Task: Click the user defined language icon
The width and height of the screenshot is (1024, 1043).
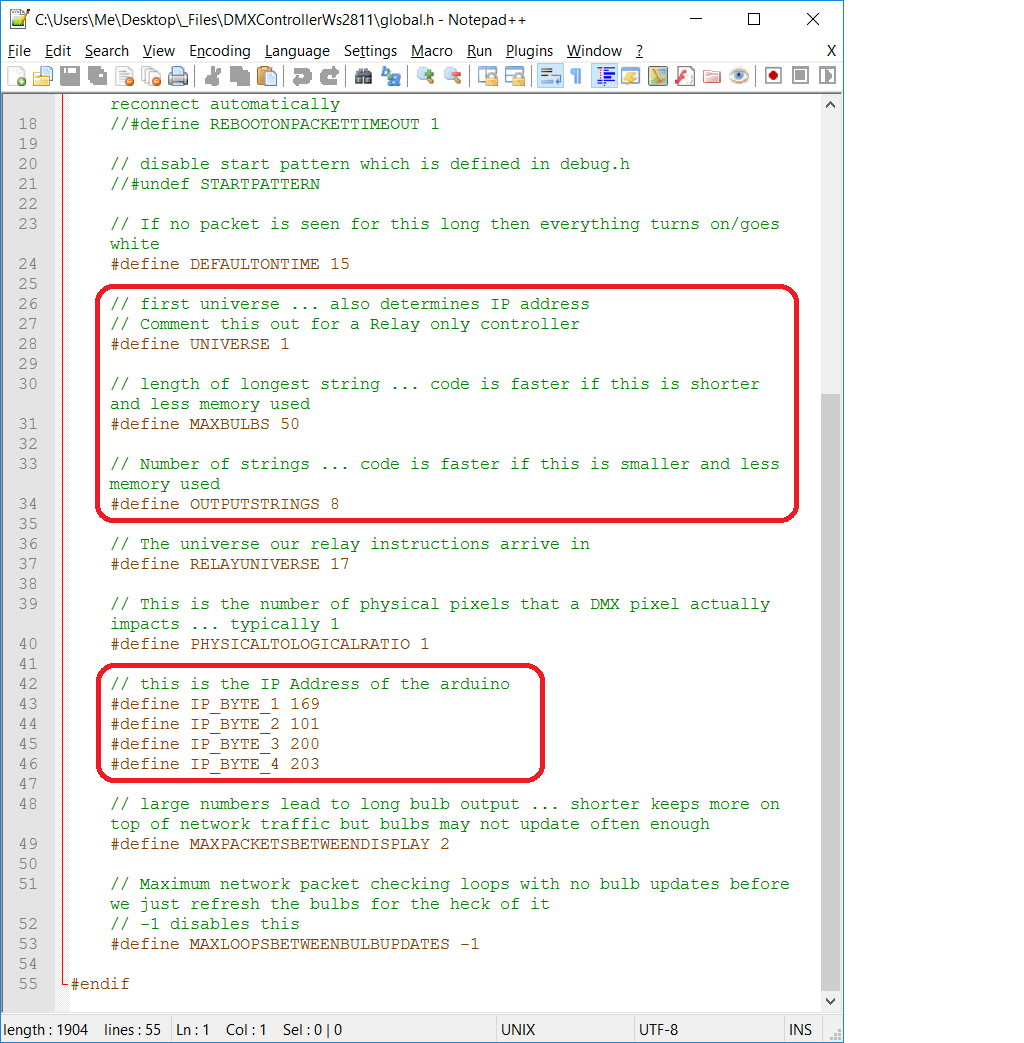Action: 631,76
